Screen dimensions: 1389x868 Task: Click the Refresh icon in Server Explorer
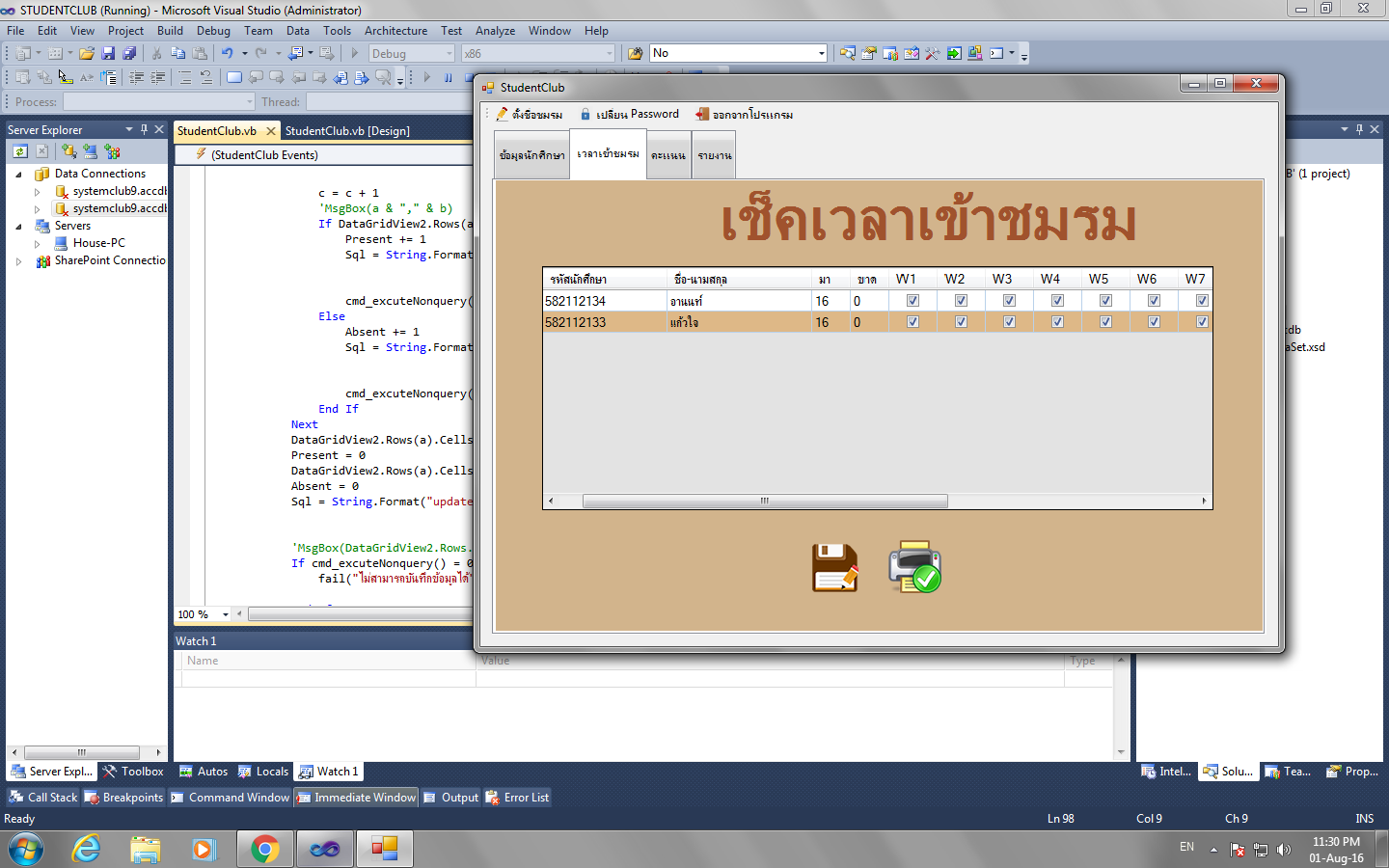[x=20, y=151]
